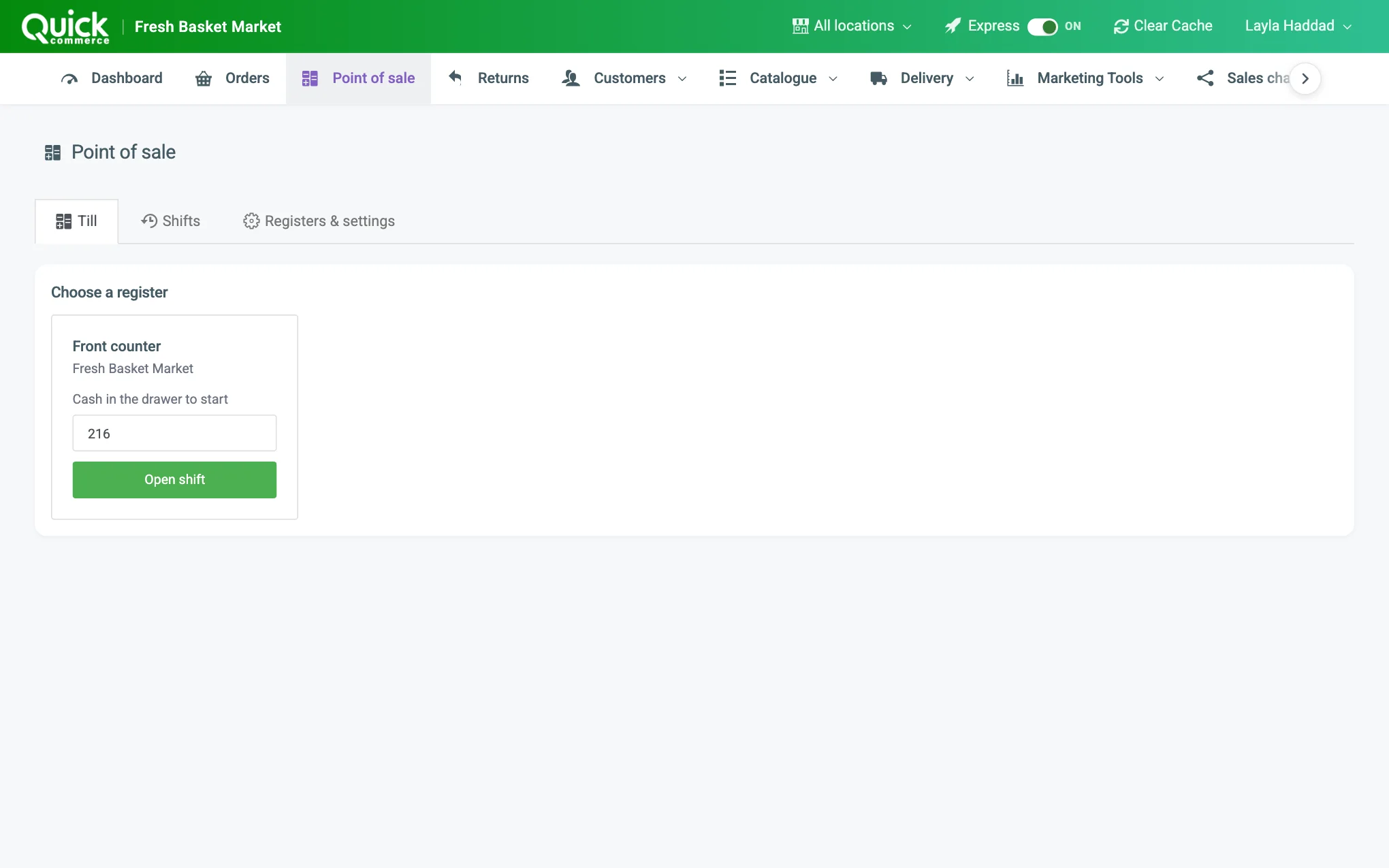Expand the All locations dropdown
Viewport: 1389px width, 868px height.
click(852, 27)
